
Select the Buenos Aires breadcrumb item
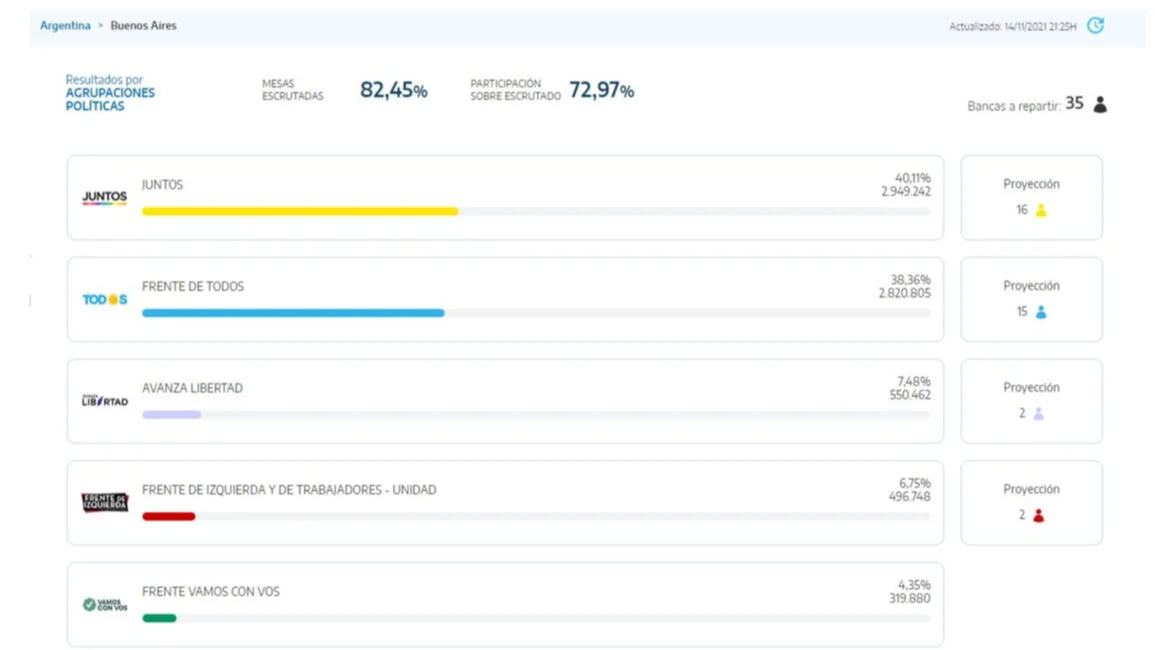(x=144, y=25)
